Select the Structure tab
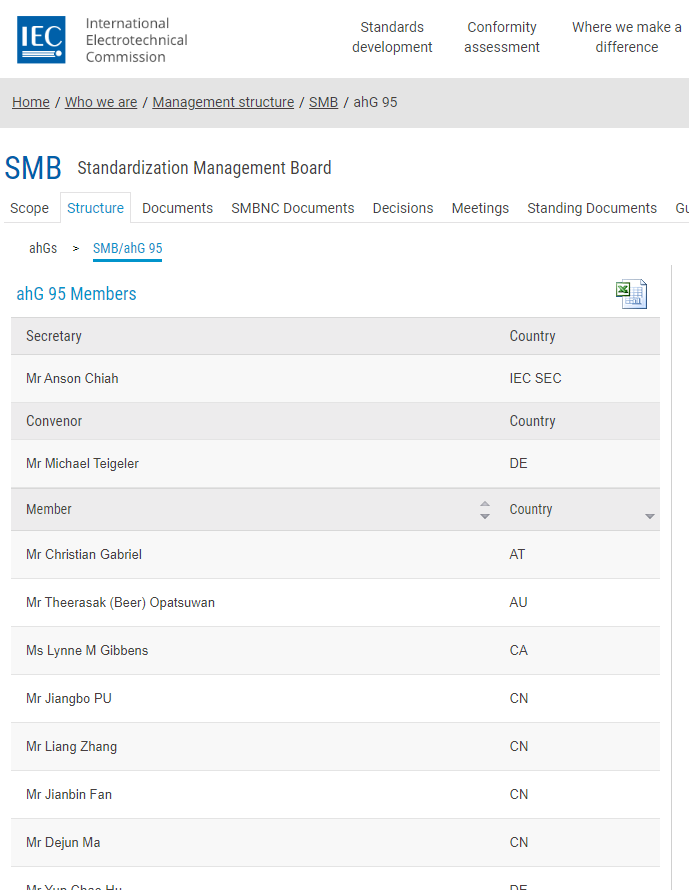Screen dimensions: 689x890 coord(95,208)
